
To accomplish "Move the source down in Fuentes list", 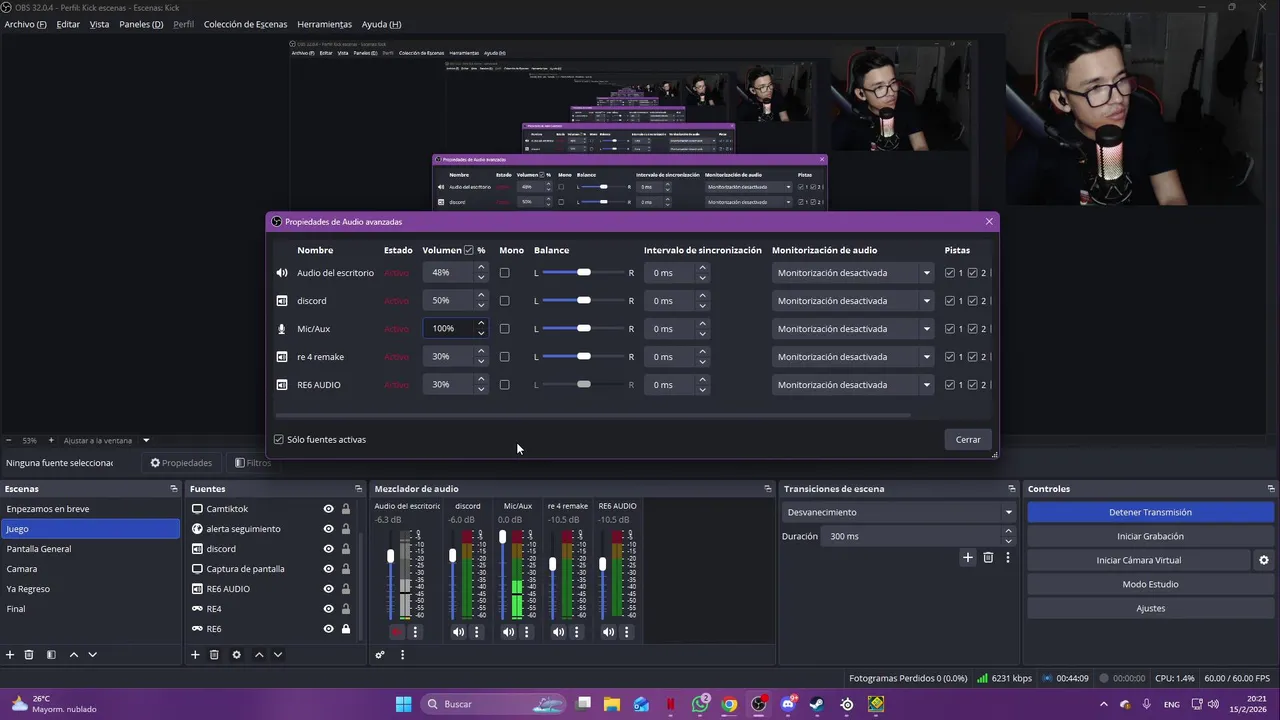I will tap(278, 655).
